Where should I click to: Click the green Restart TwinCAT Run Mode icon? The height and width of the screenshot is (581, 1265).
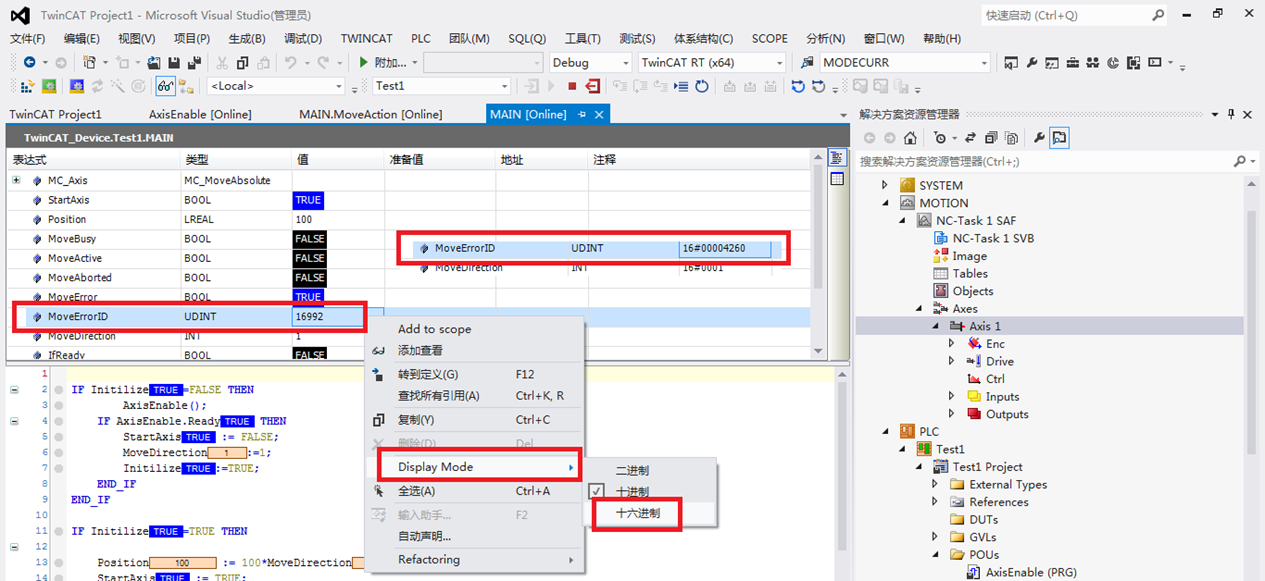49,86
